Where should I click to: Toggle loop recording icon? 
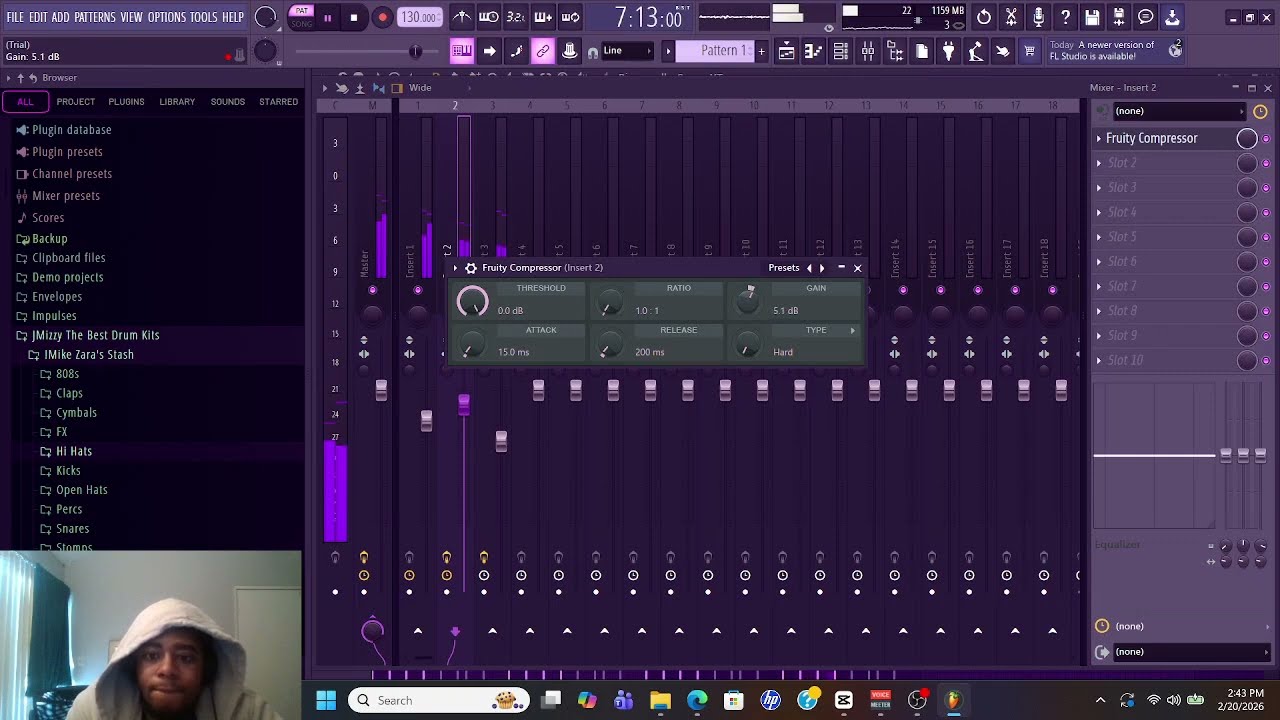point(570,17)
